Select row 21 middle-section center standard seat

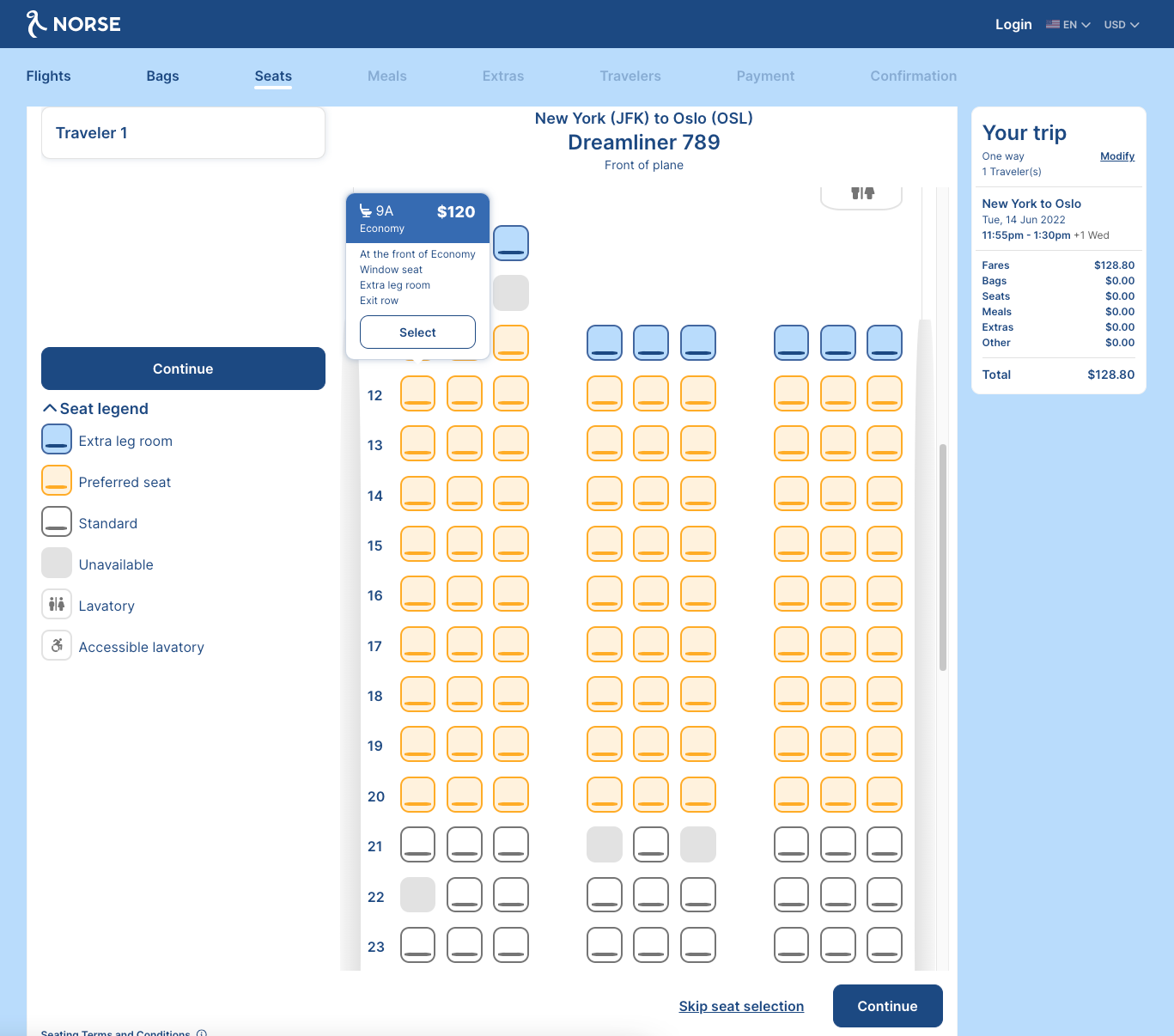651,844
